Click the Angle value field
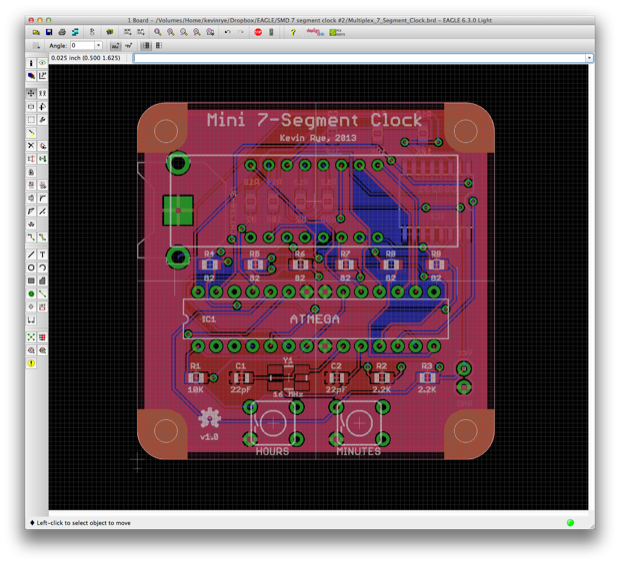 [83, 45]
